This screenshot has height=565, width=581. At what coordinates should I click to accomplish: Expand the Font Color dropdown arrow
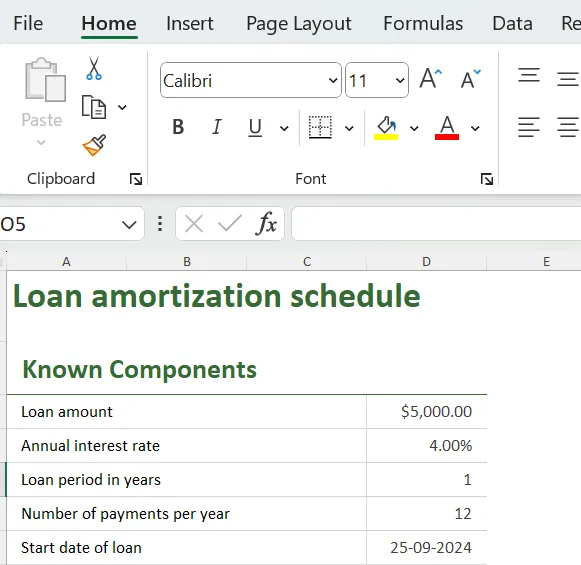[475, 128]
